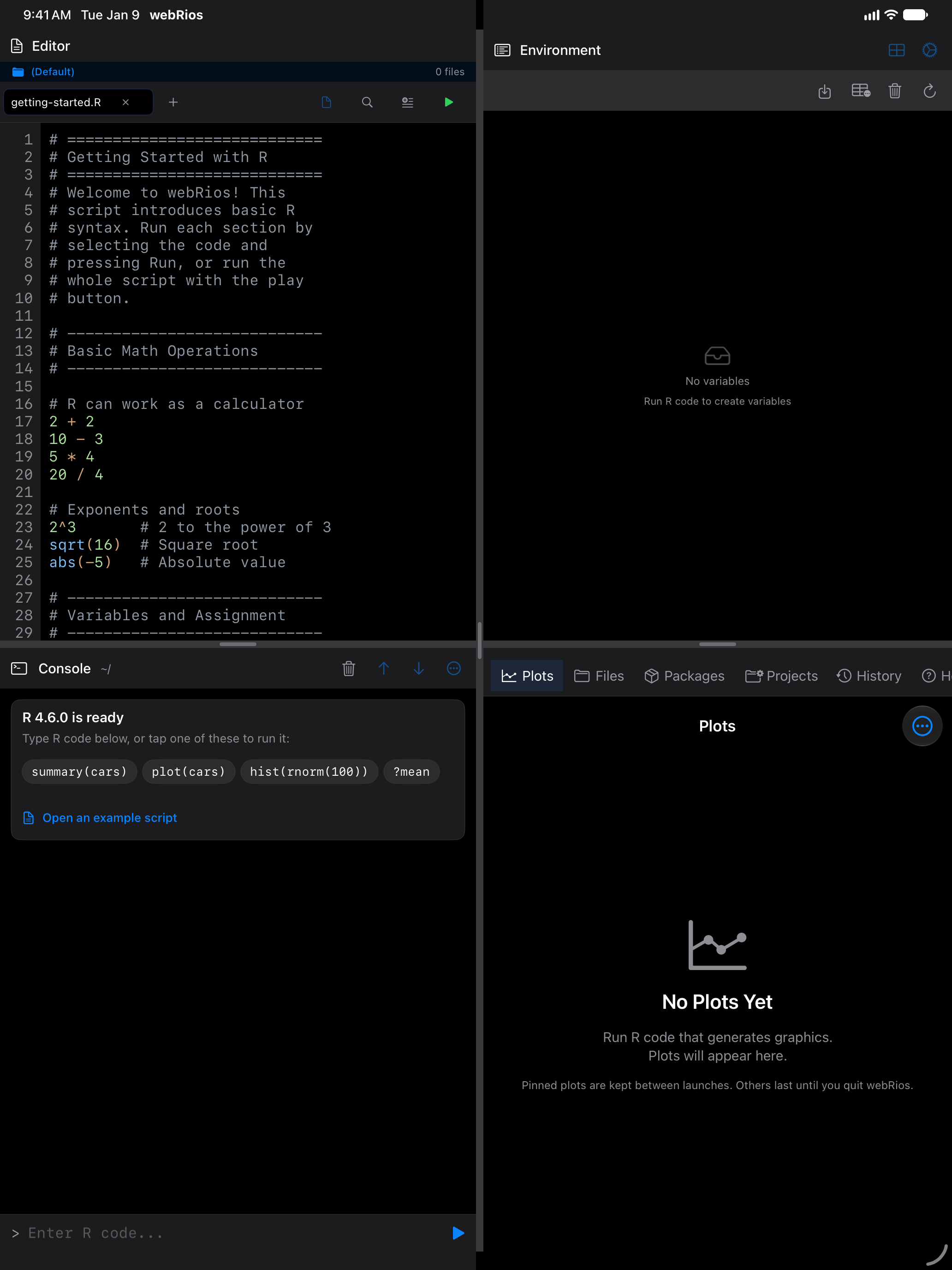Submit console code with blue play button
The height and width of the screenshot is (1270, 952).
point(458,1233)
